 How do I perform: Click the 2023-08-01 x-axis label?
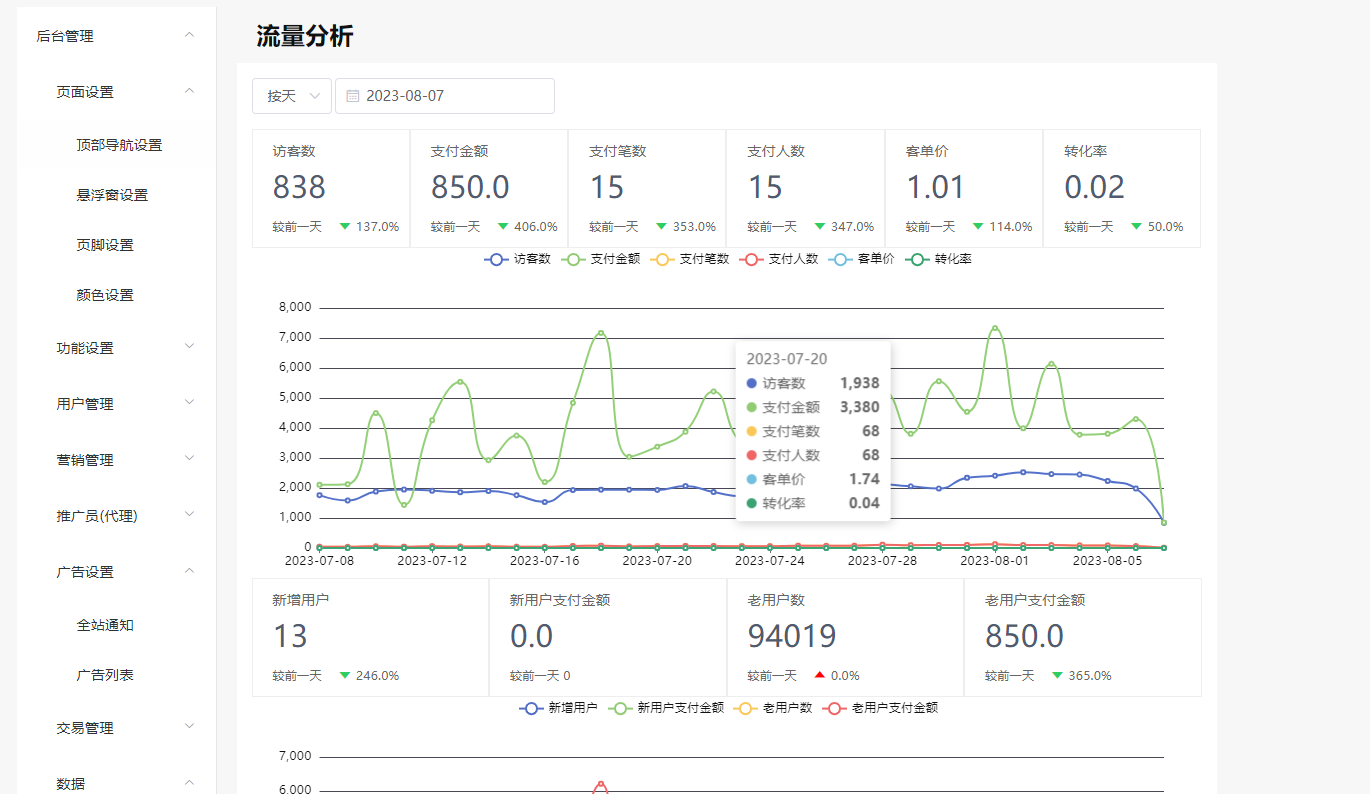pos(995,560)
